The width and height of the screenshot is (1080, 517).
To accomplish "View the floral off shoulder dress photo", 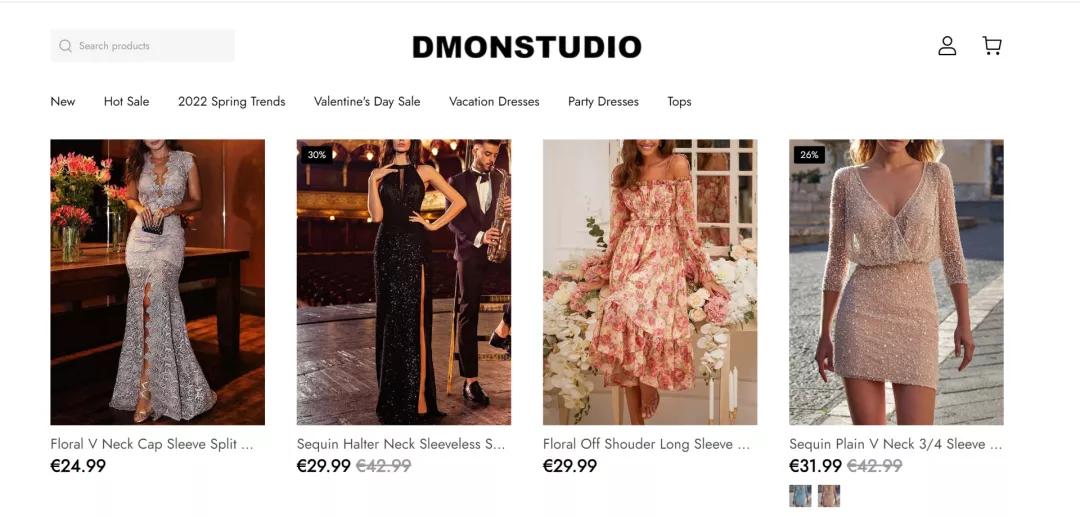I will pos(650,282).
